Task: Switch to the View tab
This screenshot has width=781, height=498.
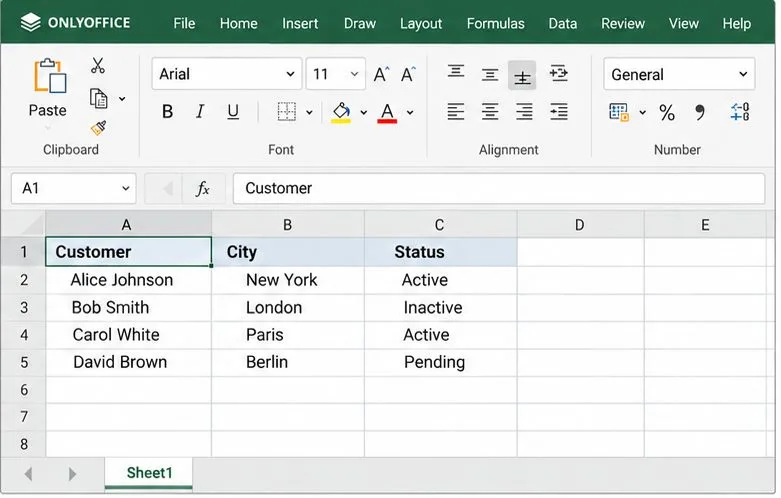Action: pos(683,23)
